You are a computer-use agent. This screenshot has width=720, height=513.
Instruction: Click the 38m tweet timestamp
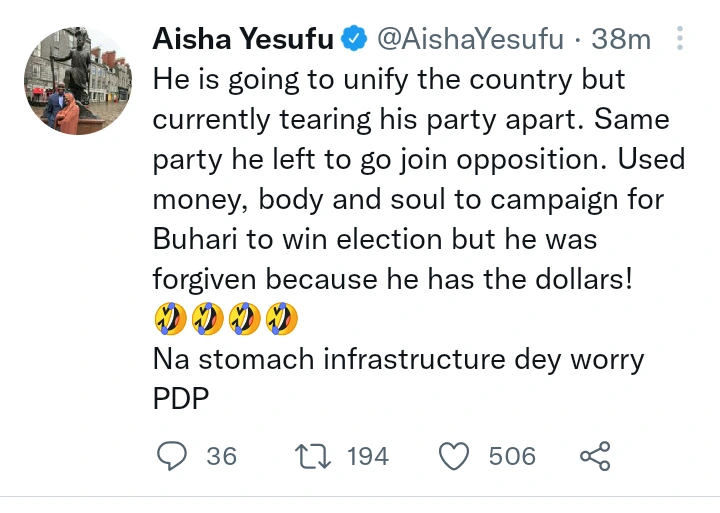pos(621,40)
